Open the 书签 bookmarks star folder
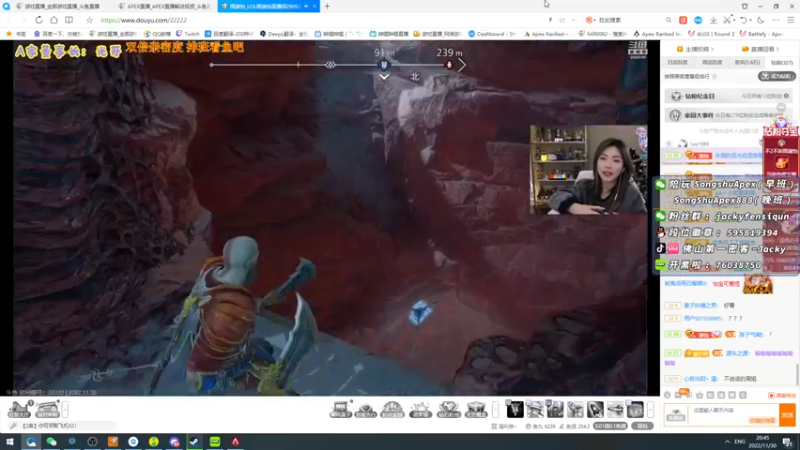 16,34
